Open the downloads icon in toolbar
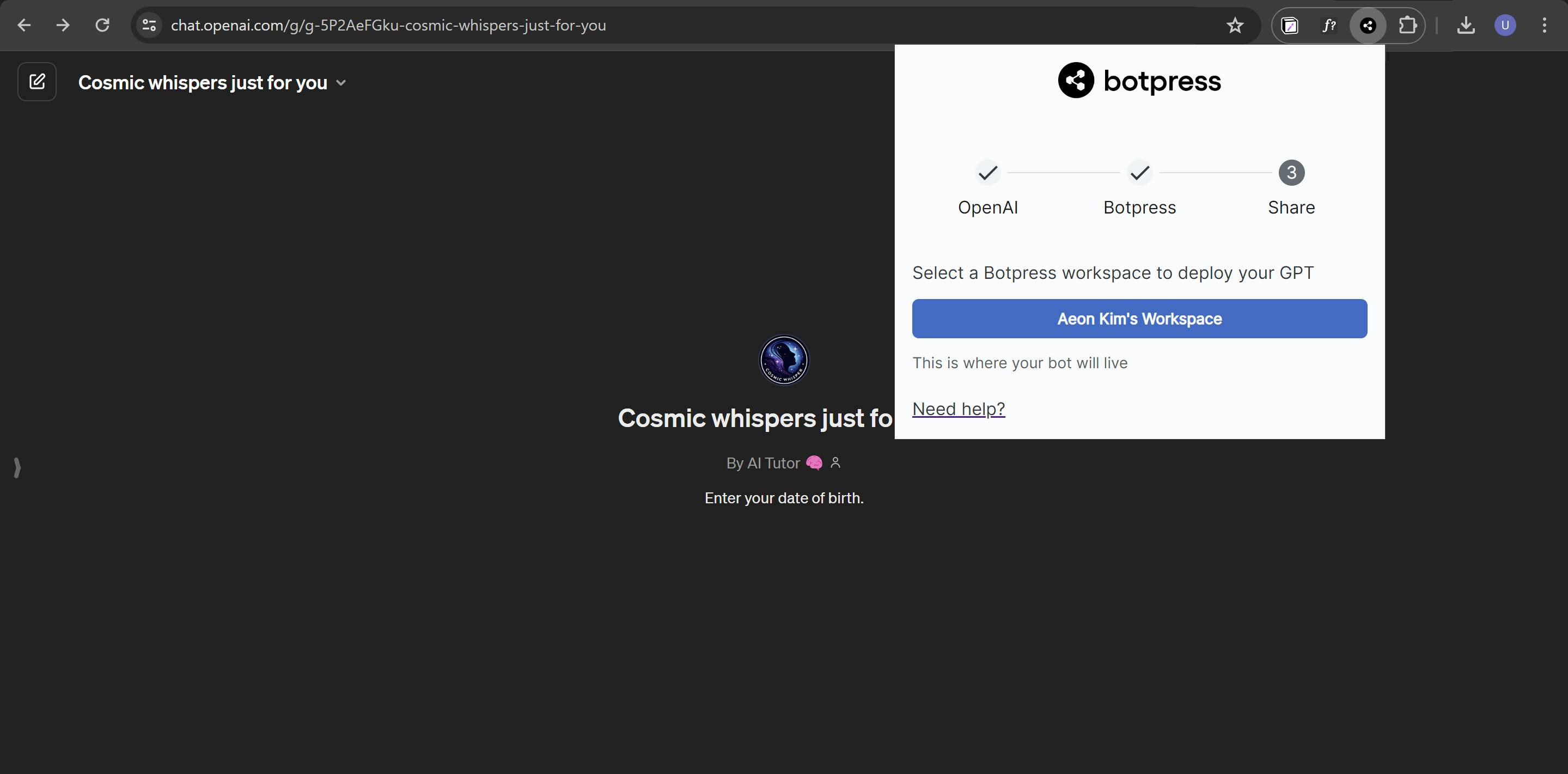The image size is (1568, 774). pos(1466,26)
